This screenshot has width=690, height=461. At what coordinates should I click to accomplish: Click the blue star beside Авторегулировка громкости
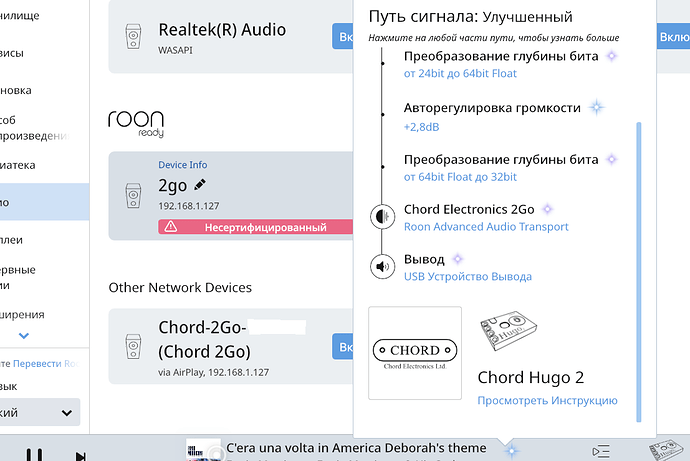click(597, 107)
